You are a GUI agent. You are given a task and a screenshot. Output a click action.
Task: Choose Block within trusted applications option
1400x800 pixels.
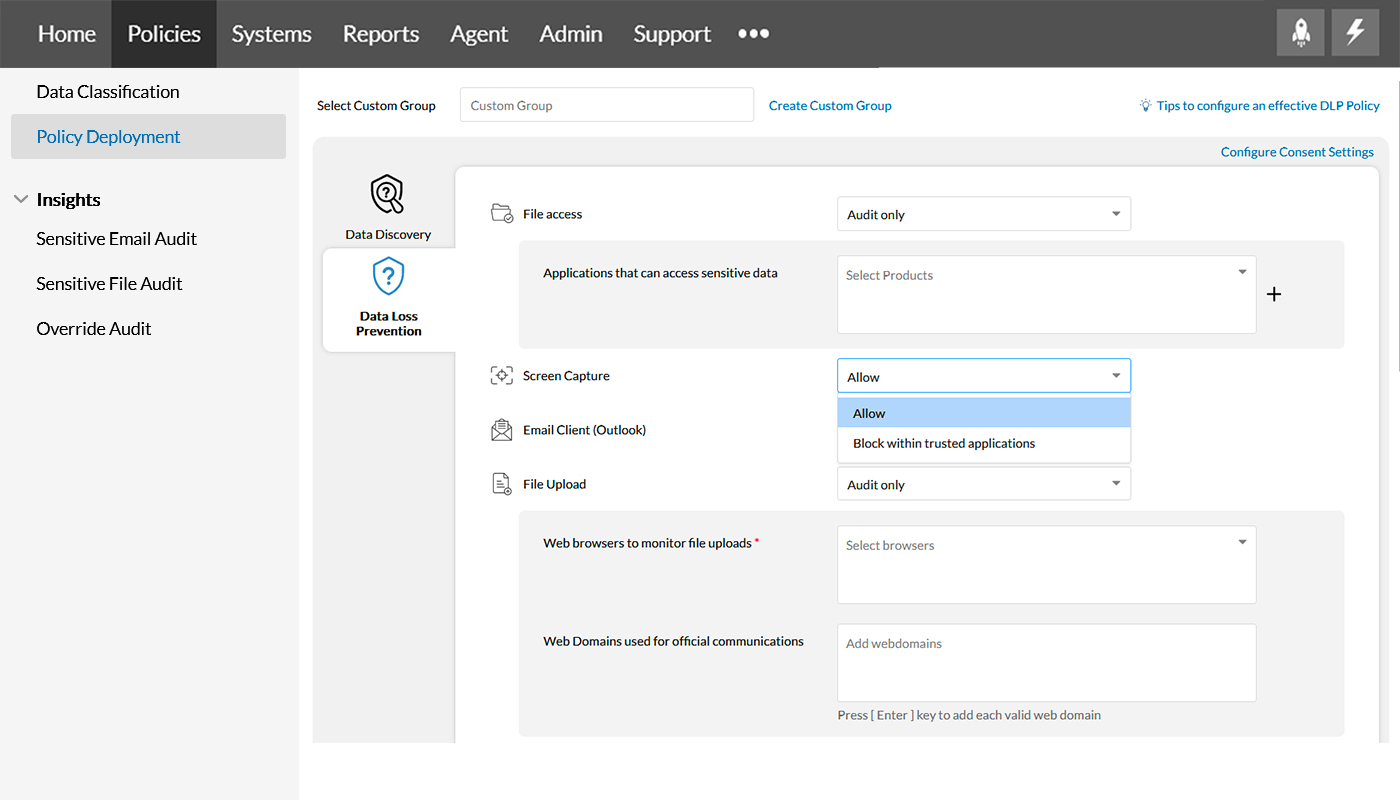point(944,443)
